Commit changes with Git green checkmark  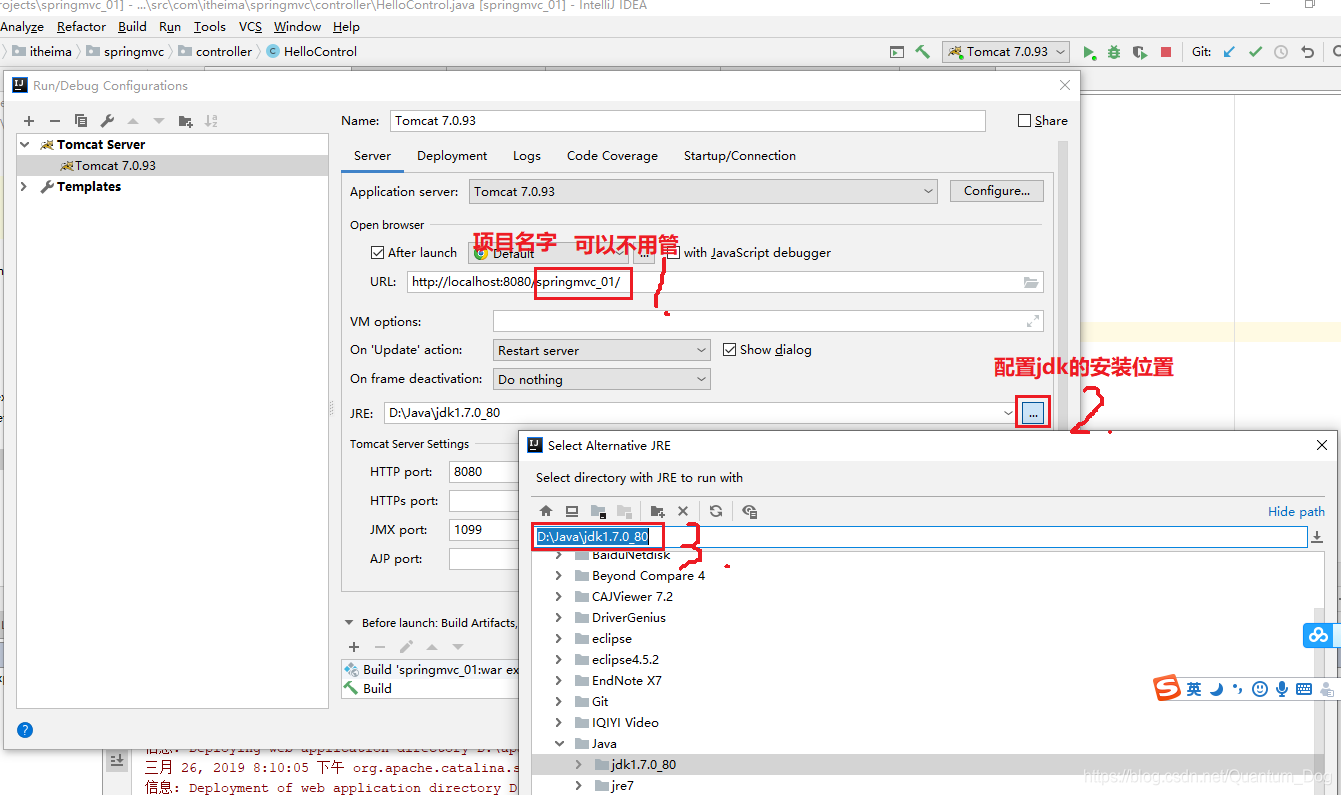(x=1255, y=52)
